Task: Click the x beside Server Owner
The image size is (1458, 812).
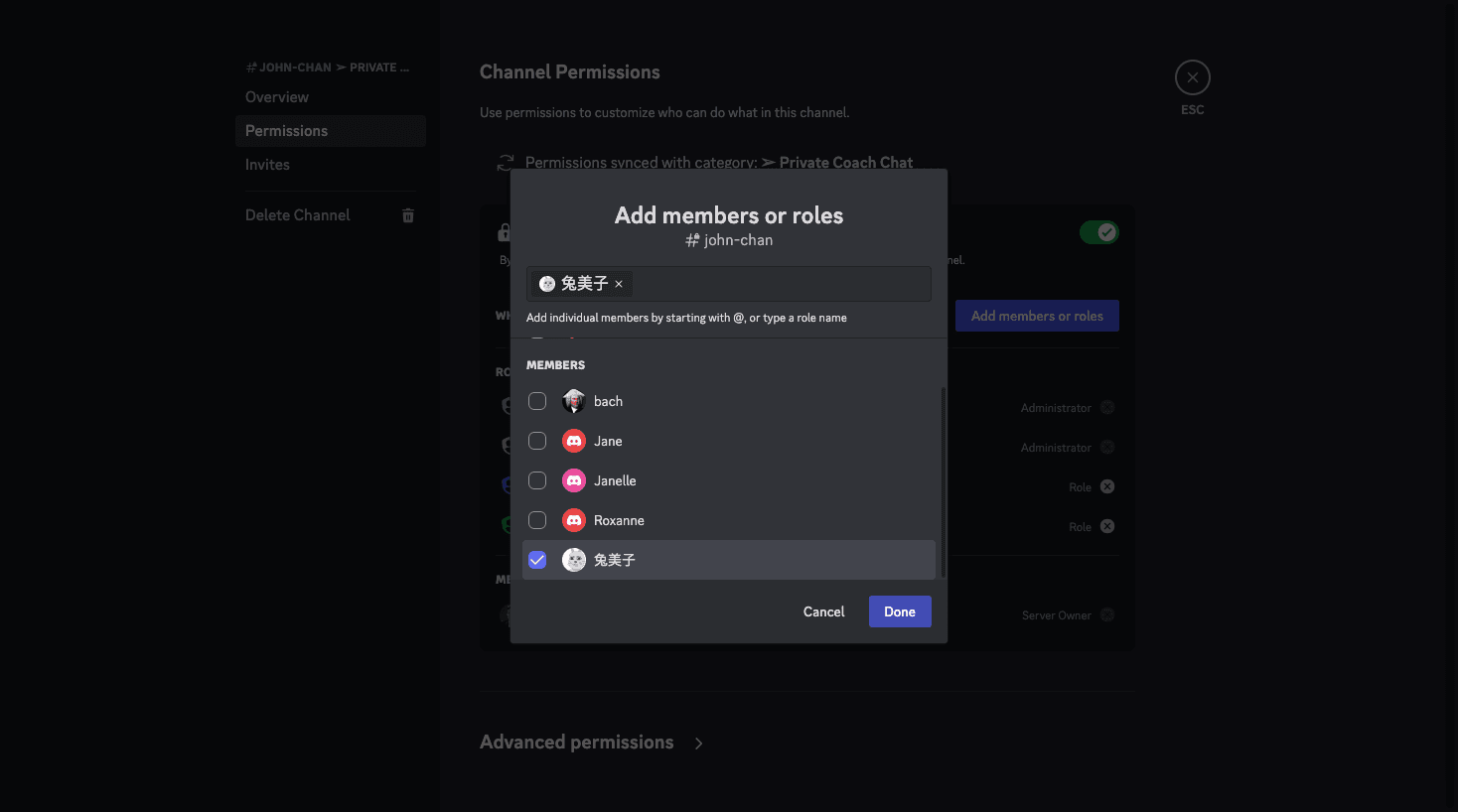Action: click(1107, 614)
